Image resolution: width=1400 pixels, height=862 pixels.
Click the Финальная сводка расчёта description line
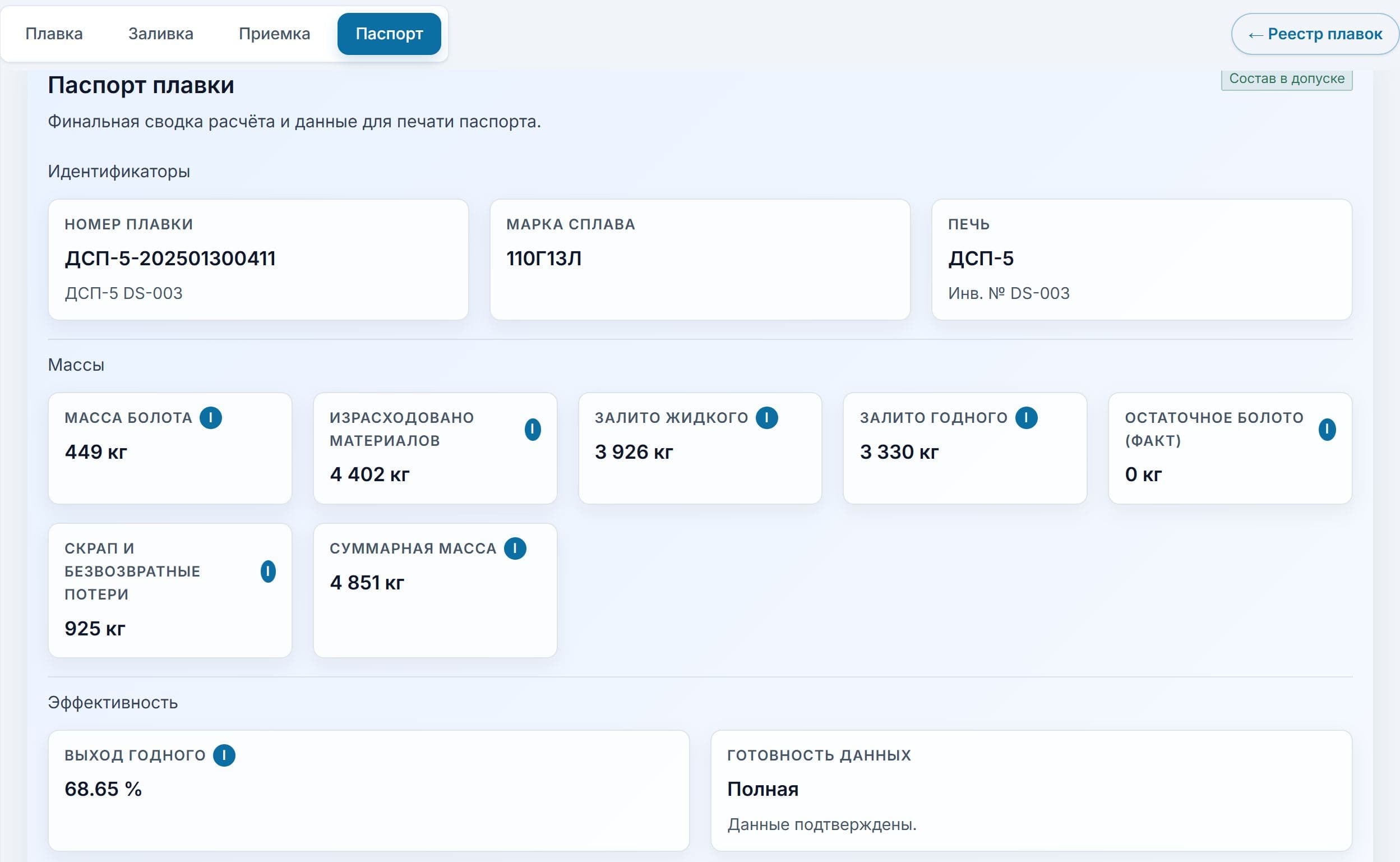pyautogui.click(x=294, y=122)
